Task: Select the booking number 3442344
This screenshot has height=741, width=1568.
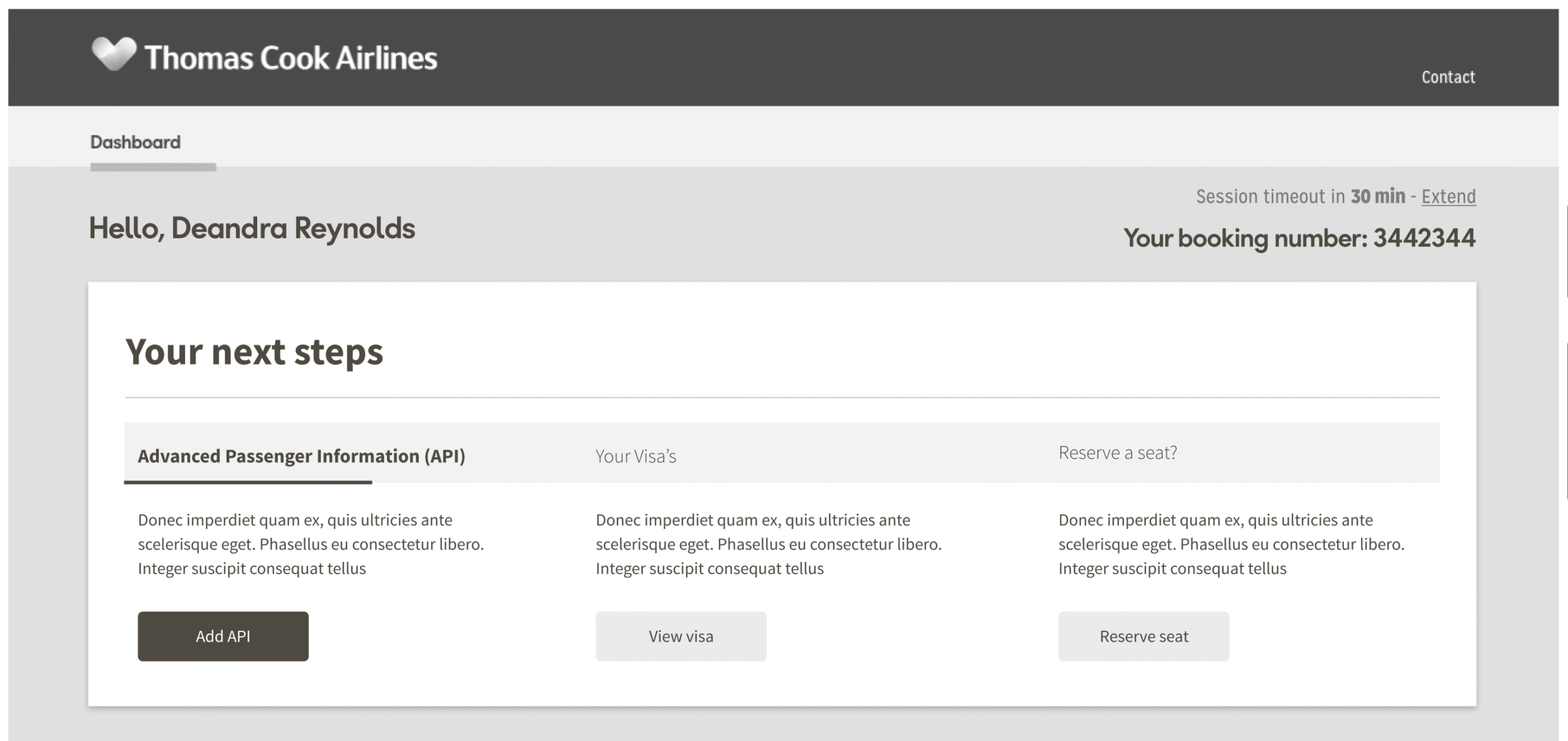Action: tap(1423, 238)
